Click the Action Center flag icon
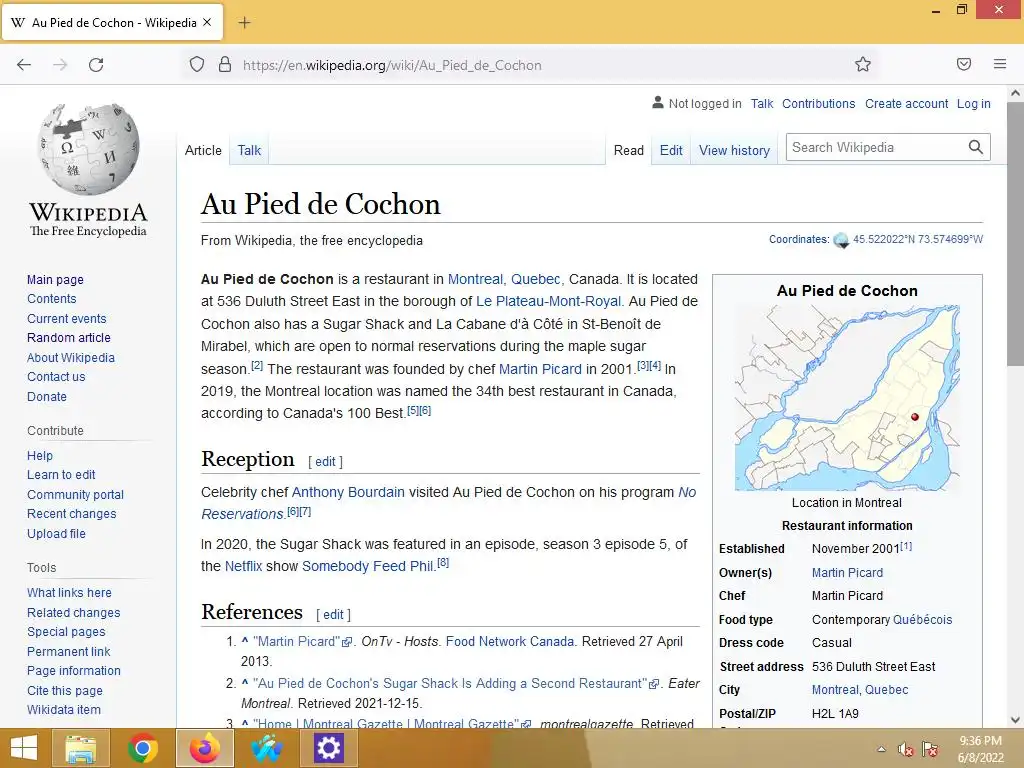This screenshot has height=768, width=1024. click(930, 749)
